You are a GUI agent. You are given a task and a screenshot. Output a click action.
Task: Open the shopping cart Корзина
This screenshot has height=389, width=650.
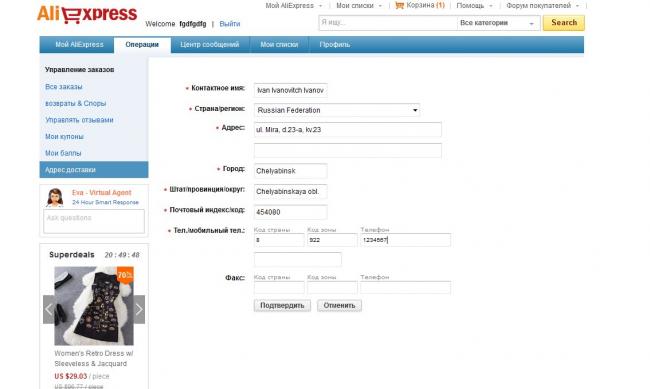pos(420,5)
